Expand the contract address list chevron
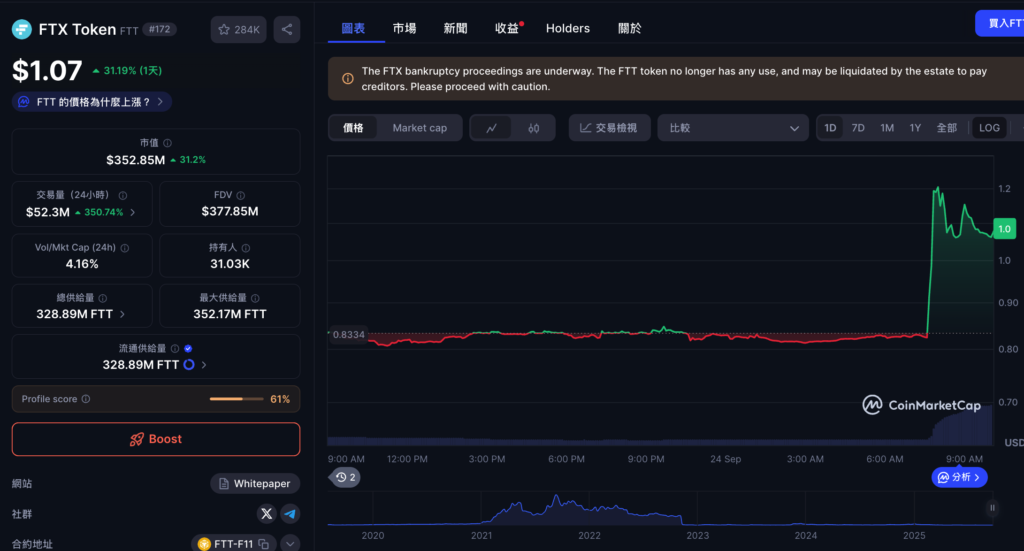 290,544
